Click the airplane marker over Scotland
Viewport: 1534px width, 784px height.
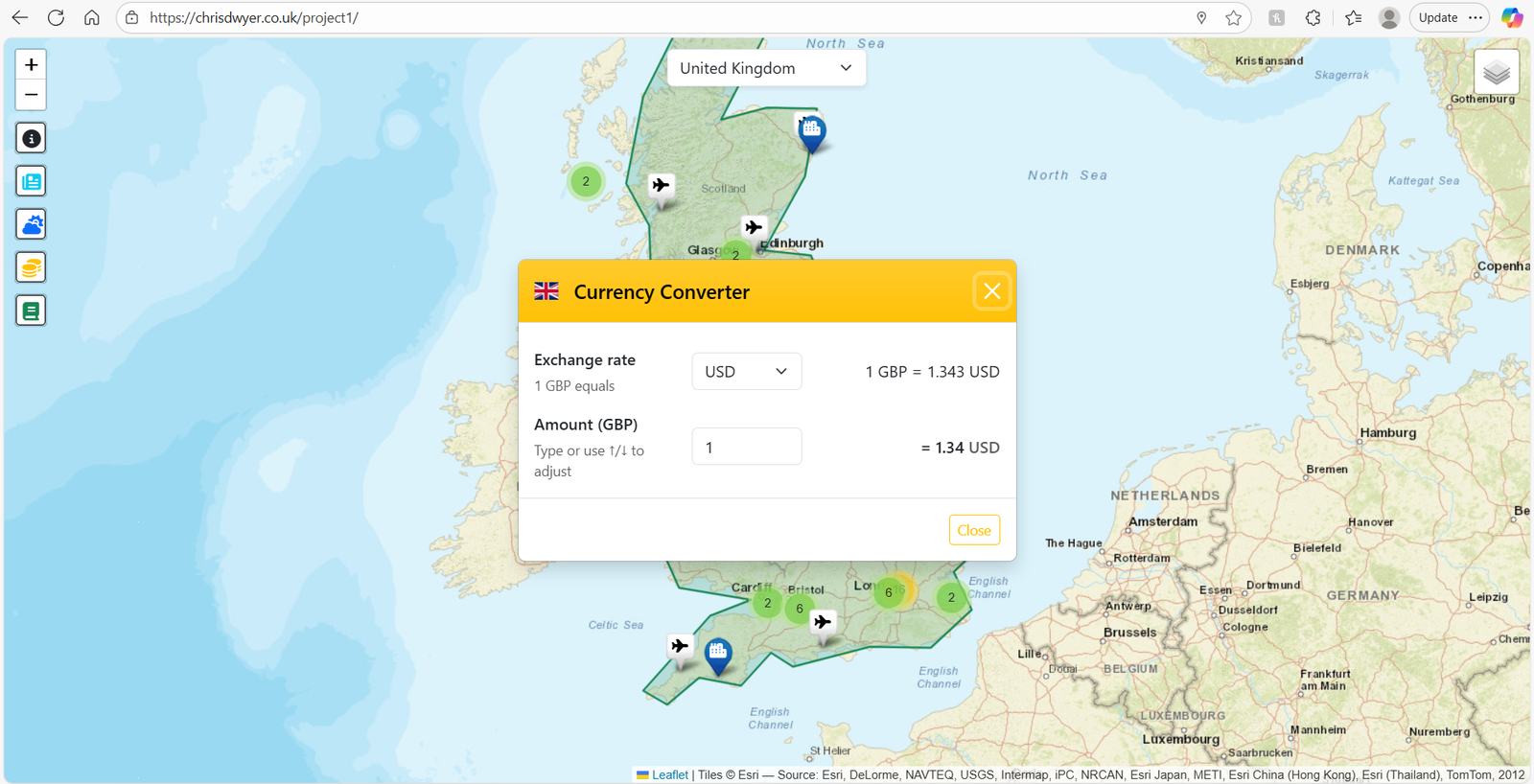tap(661, 185)
